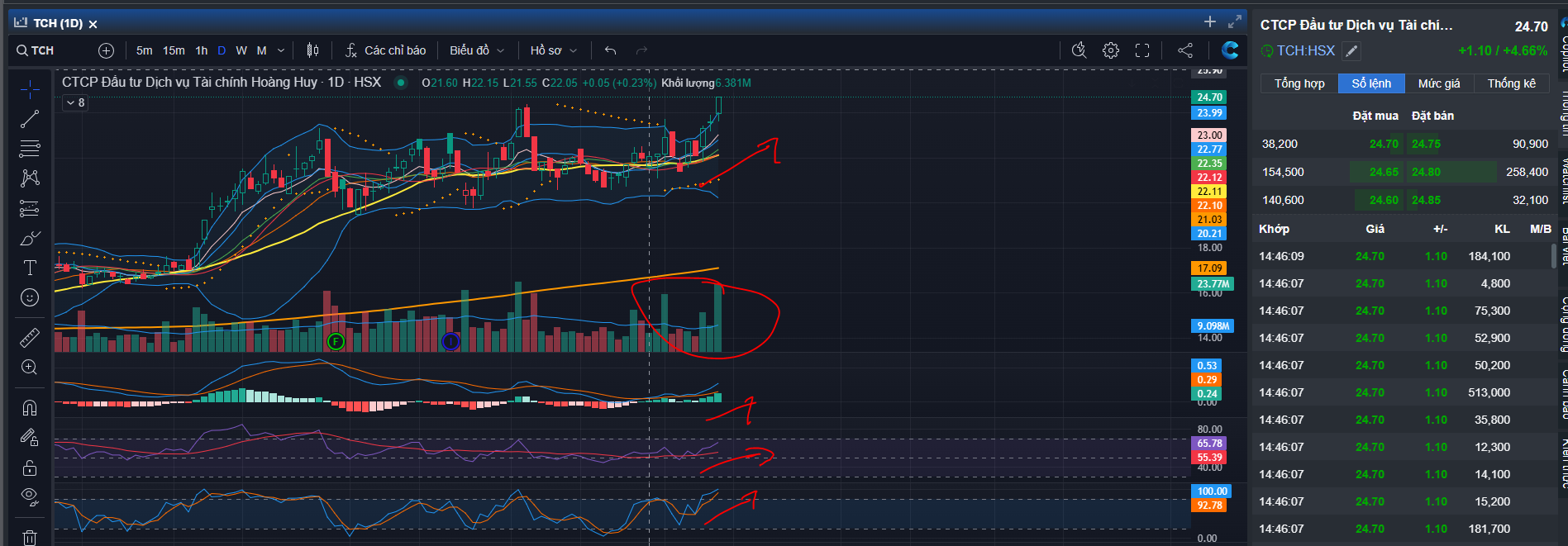Click the Khớp column header
Screen dimensions: 1568x546
click(x=1274, y=229)
